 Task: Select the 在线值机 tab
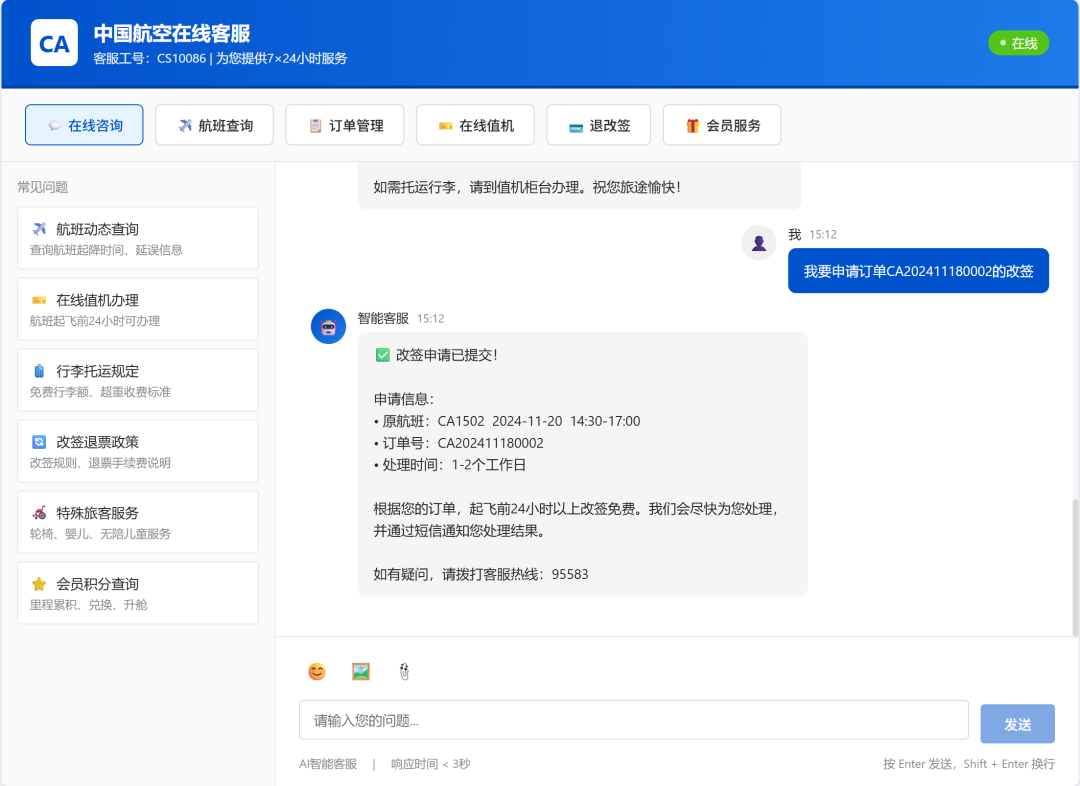(x=475, y=124)
